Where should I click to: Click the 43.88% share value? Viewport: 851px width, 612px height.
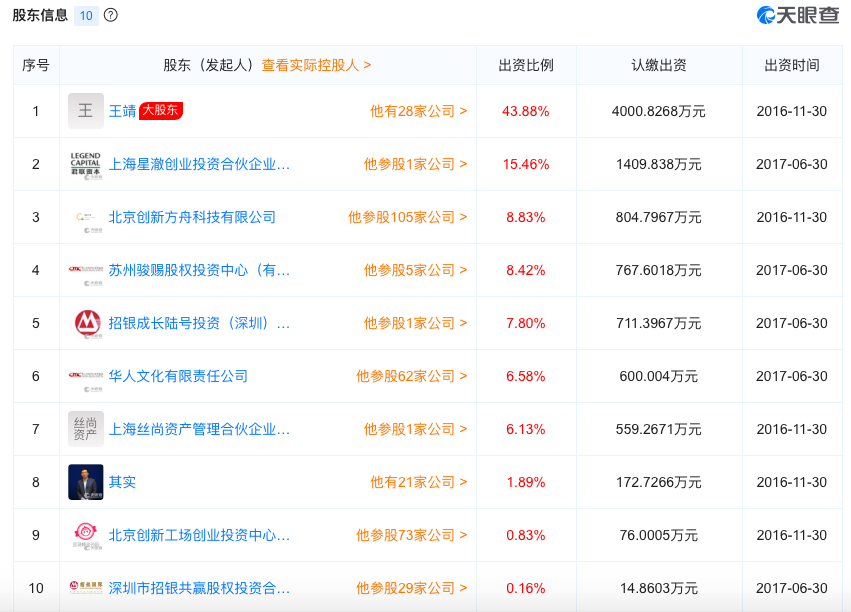click(x=526, y=111)
